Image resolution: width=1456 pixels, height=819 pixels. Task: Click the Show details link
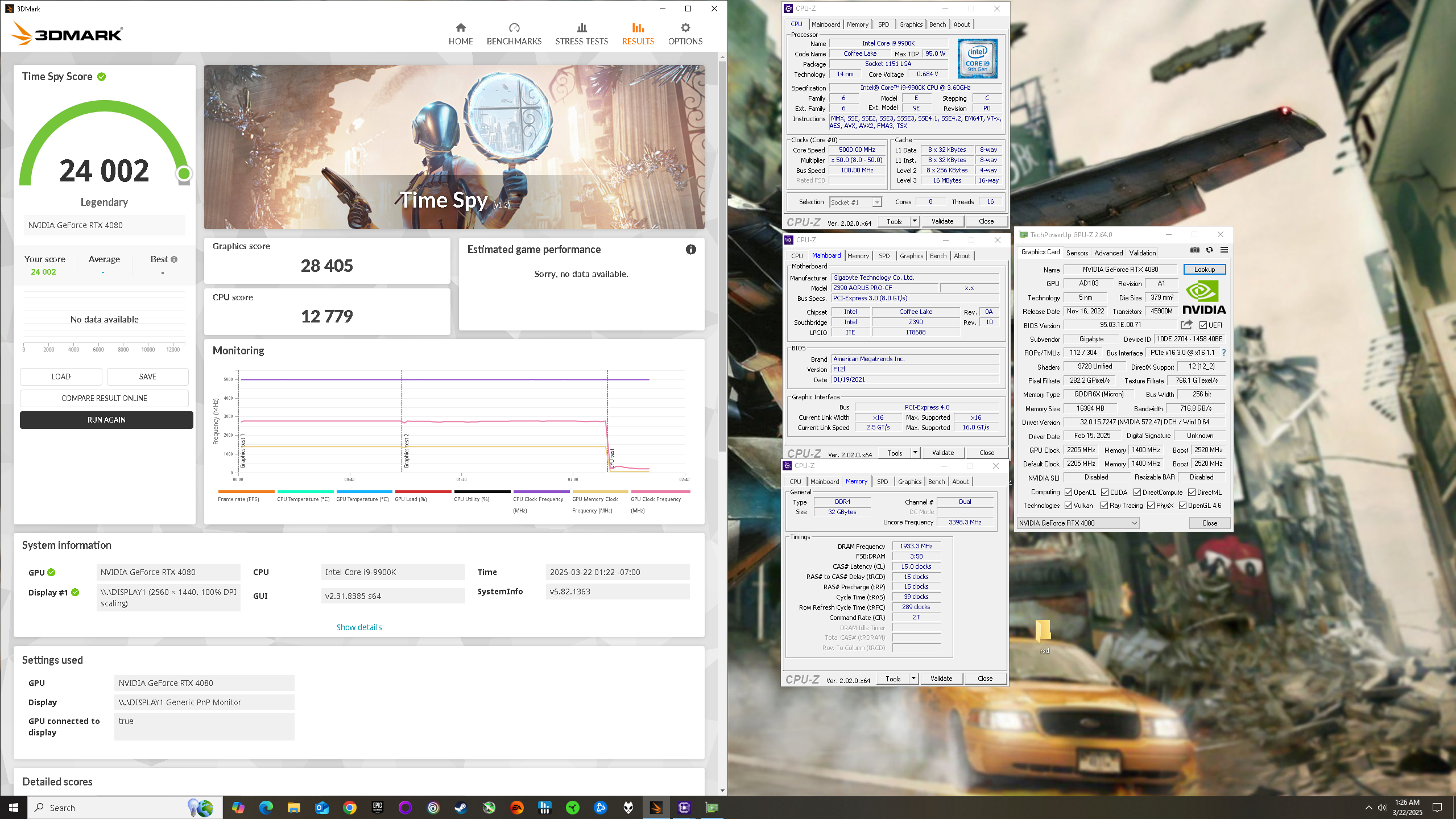point(359,627)
